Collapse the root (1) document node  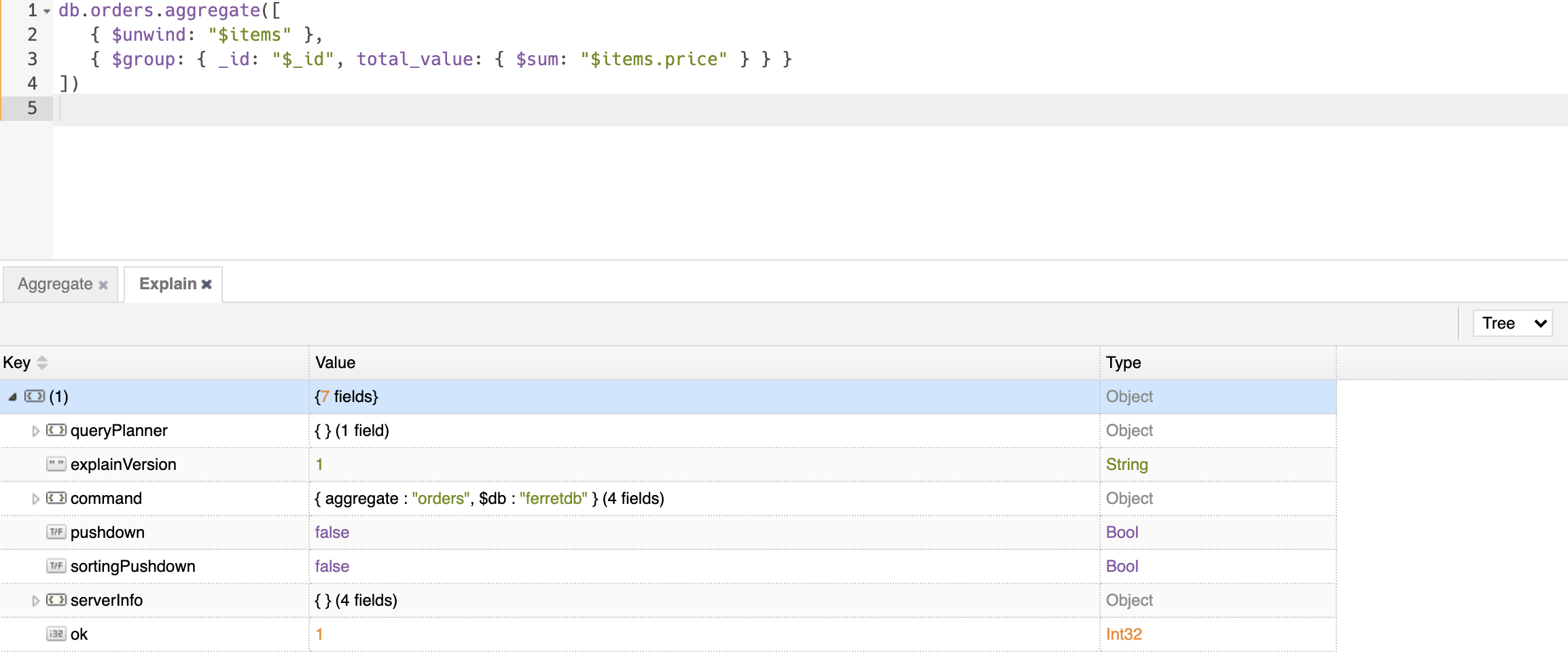(12, 397)
